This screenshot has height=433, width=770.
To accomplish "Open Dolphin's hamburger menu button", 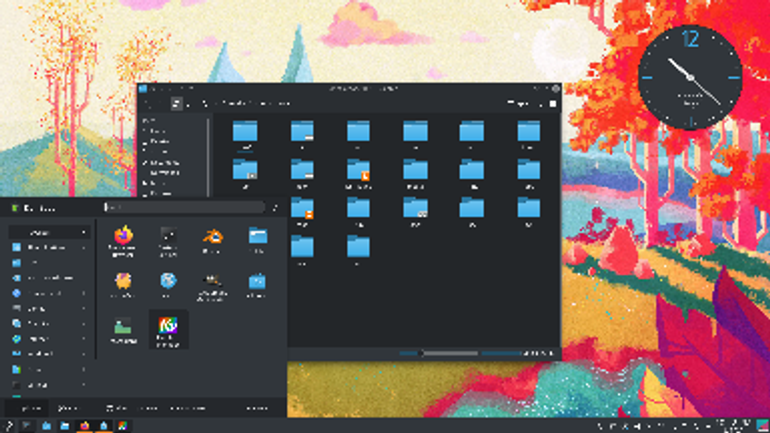I will (x=553, y=104).
